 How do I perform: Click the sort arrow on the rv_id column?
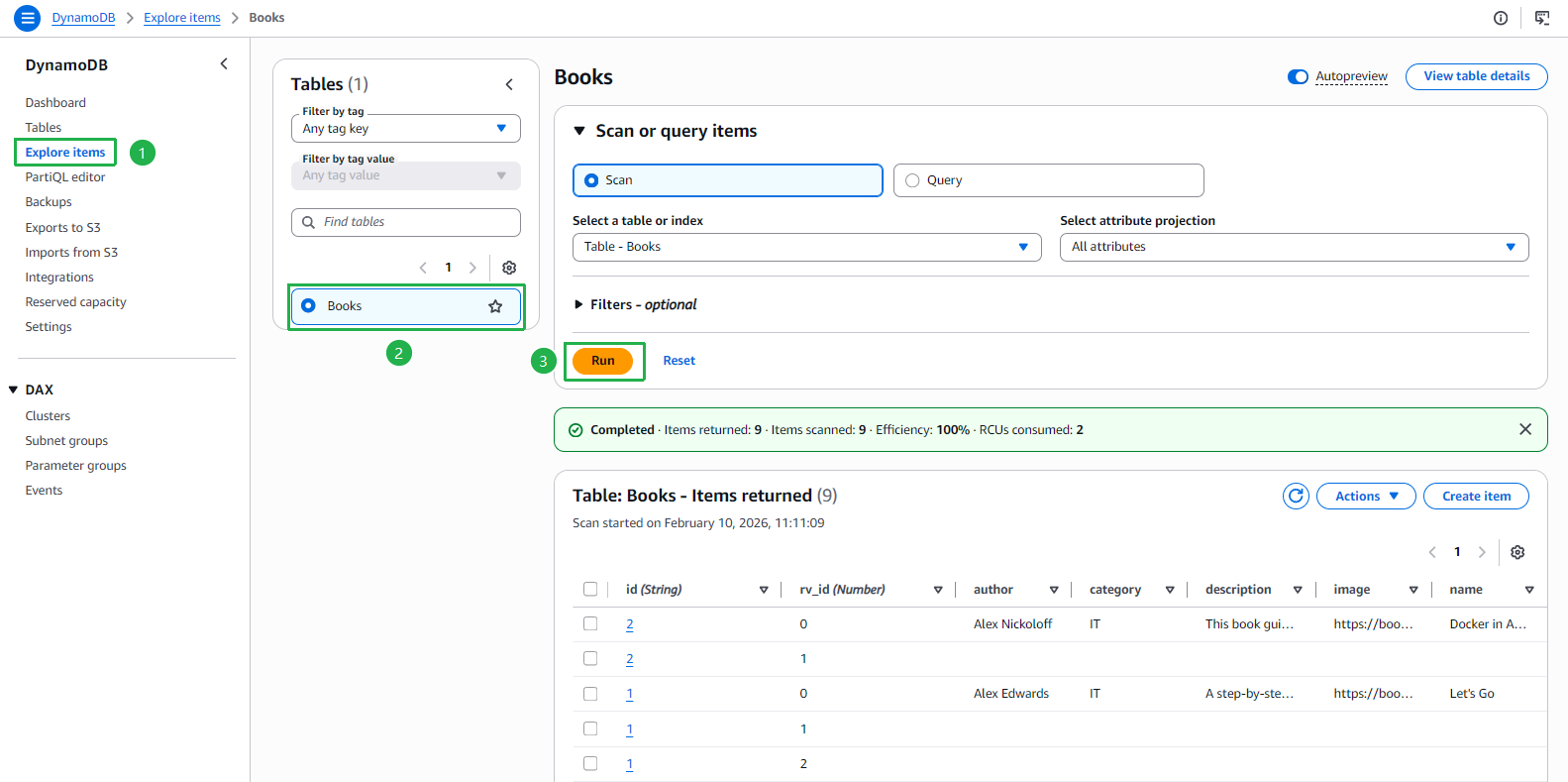(x=938, y=590)
